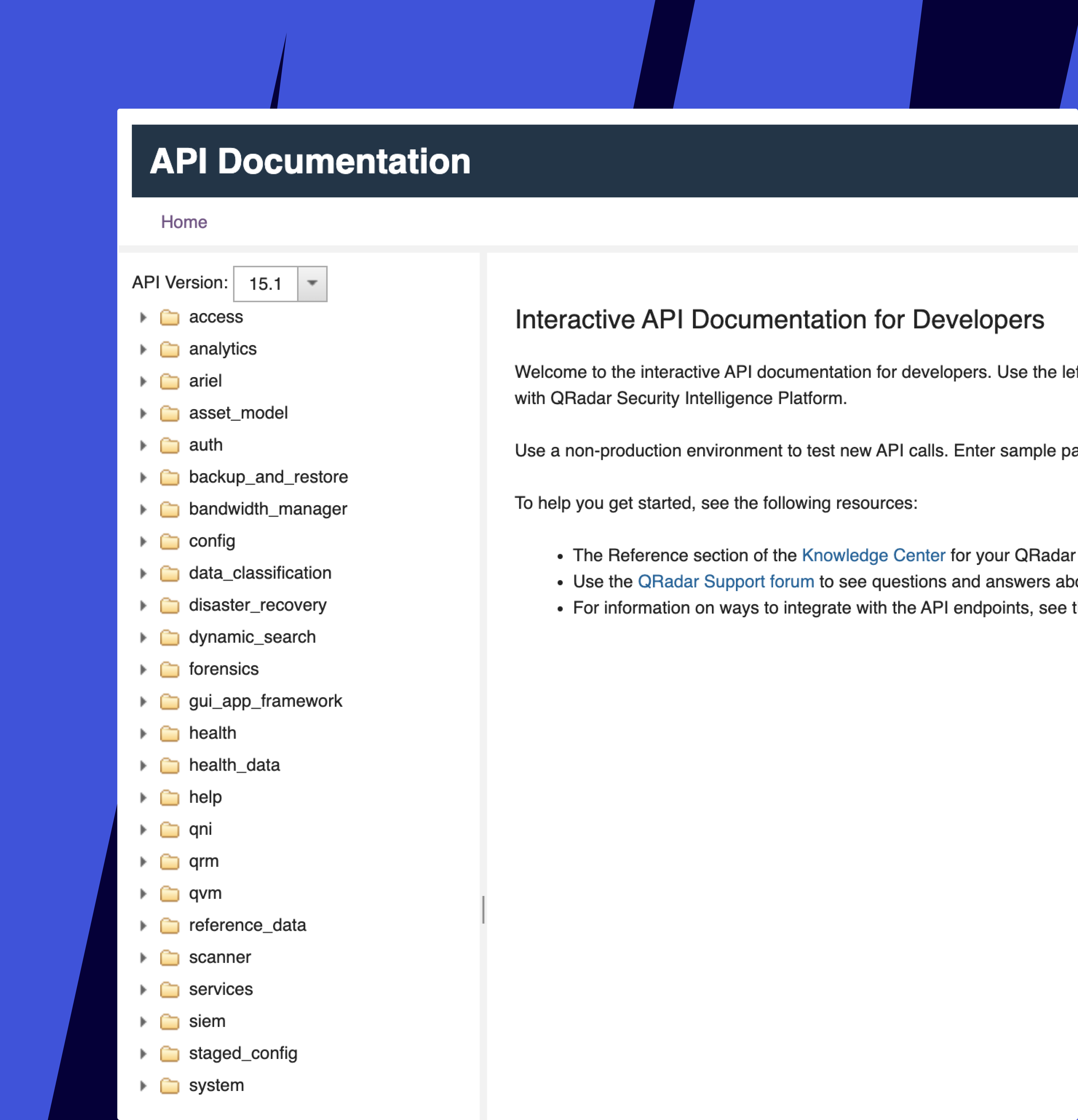Click the config folder icon
The height and width of the screenshot is (1120, 1078).
pyautogui.click(x=169, y=541)
